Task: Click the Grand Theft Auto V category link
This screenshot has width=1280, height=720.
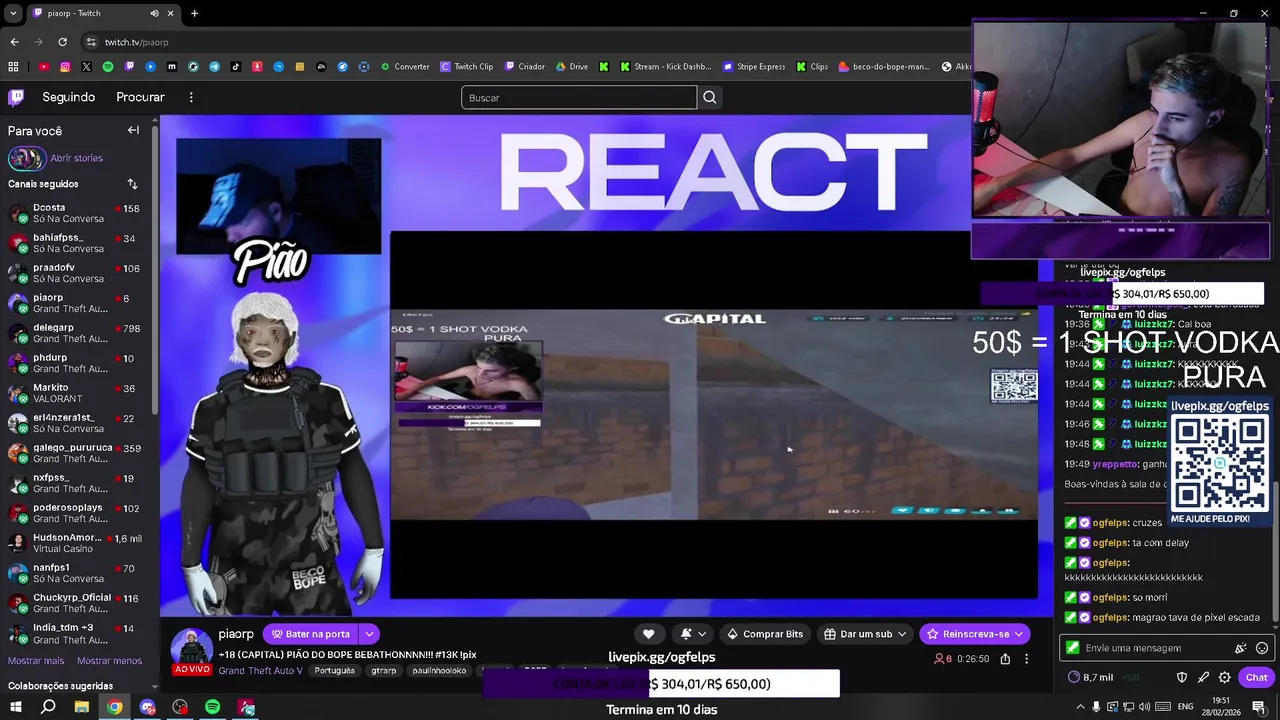Action: click(260, 671)
